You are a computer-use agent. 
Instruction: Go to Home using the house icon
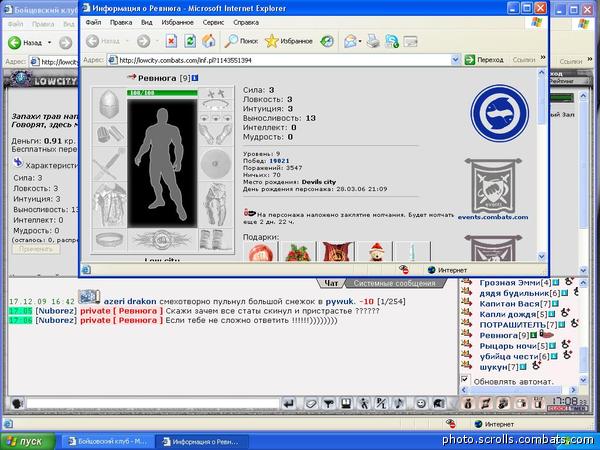pyautogui.click(x=209, y=41)
